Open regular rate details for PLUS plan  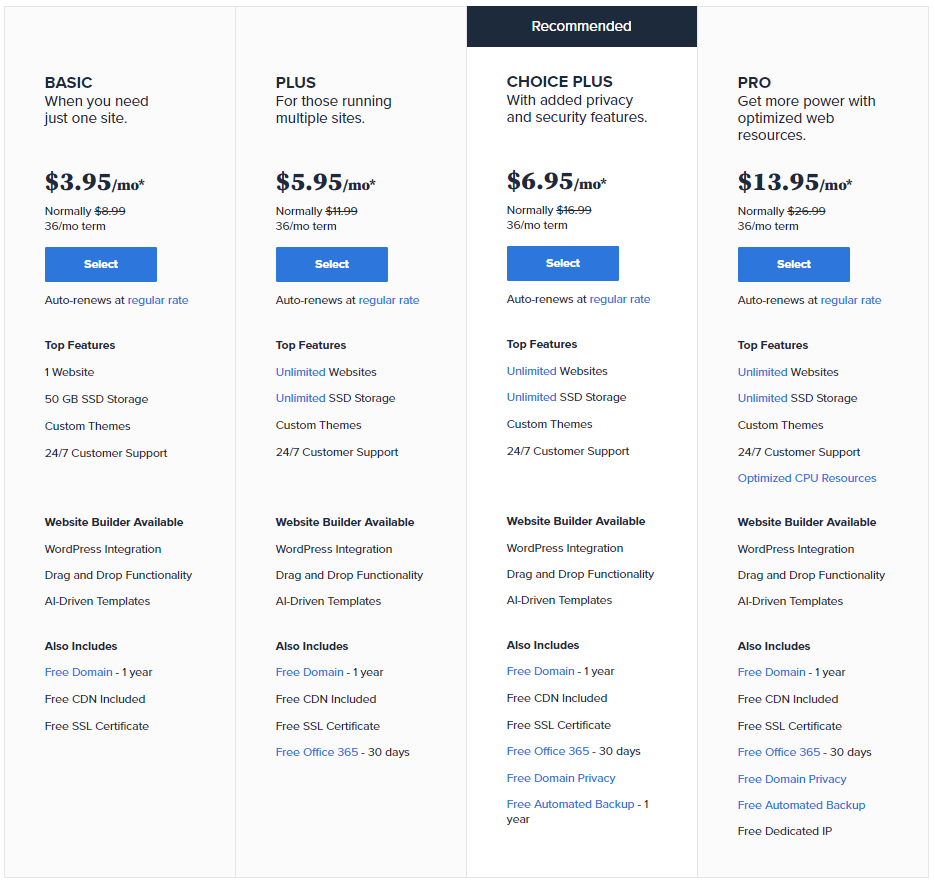click(389, 299)
